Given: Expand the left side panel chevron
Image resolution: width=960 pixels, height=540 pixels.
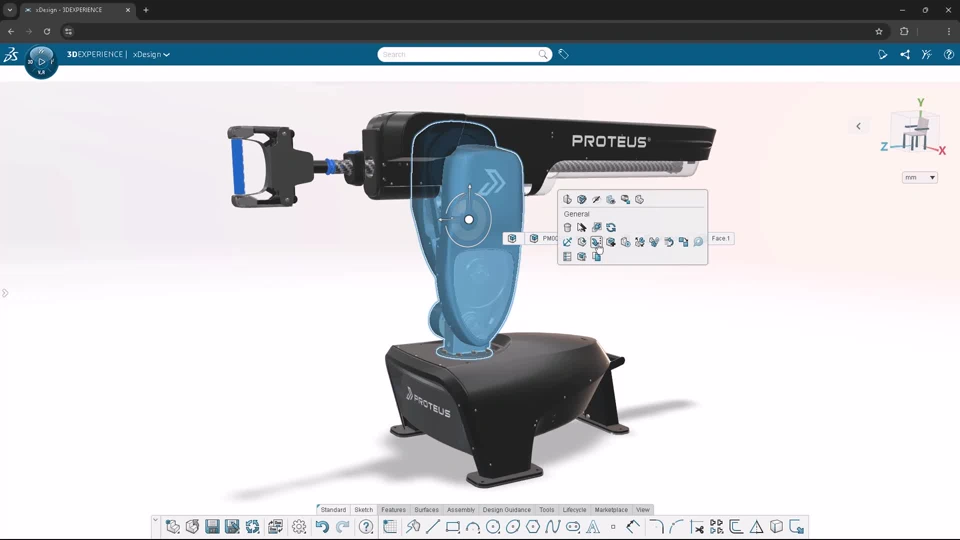Looking at the screenshot, I should click(x=5, y=293).
